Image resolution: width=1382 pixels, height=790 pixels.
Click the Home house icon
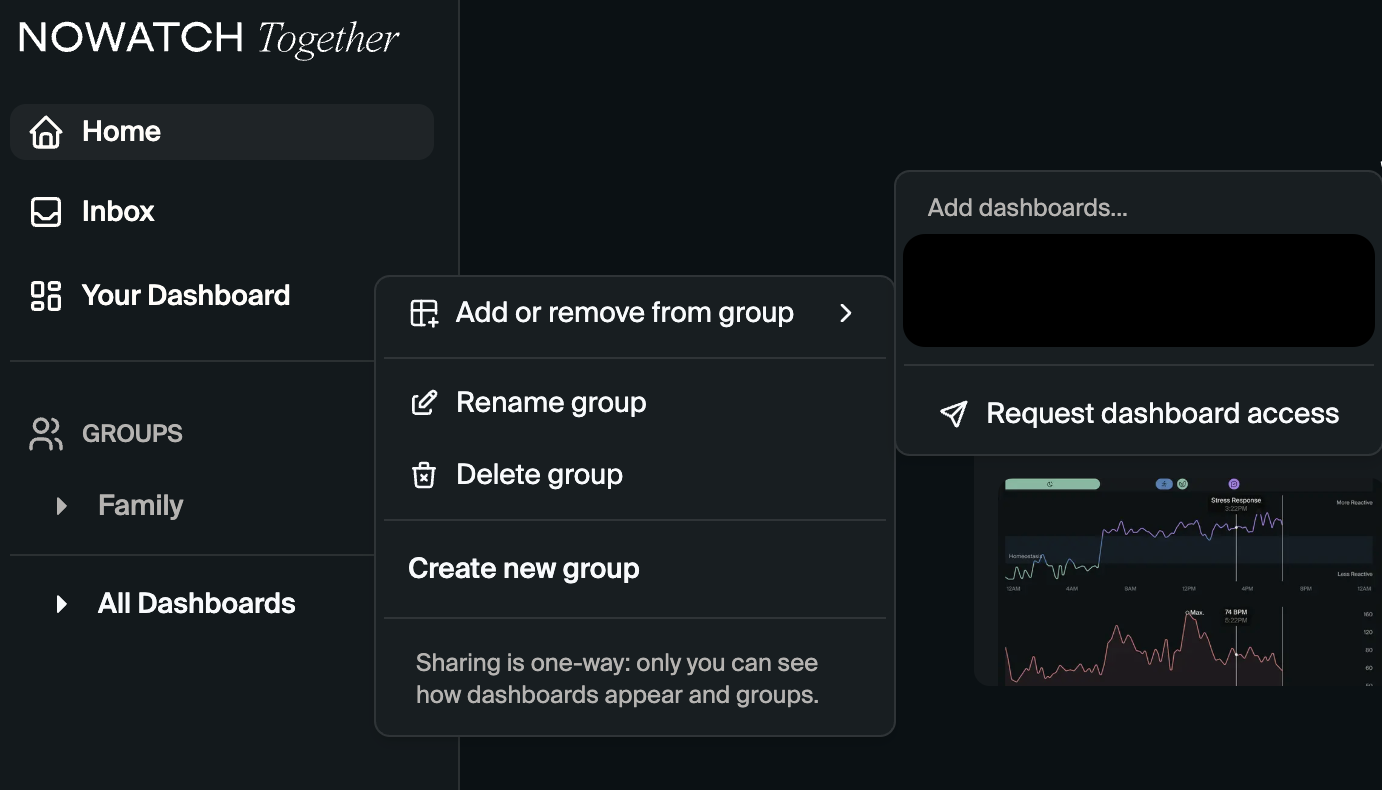46,132
